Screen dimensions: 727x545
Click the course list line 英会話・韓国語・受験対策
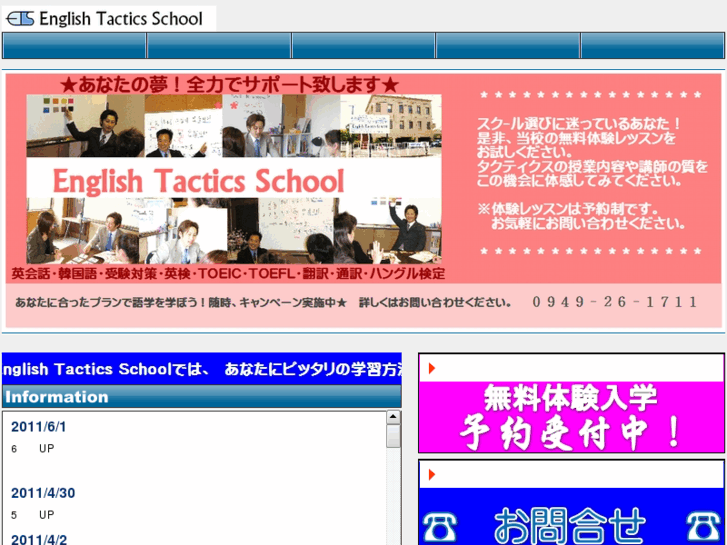point(228,274)
